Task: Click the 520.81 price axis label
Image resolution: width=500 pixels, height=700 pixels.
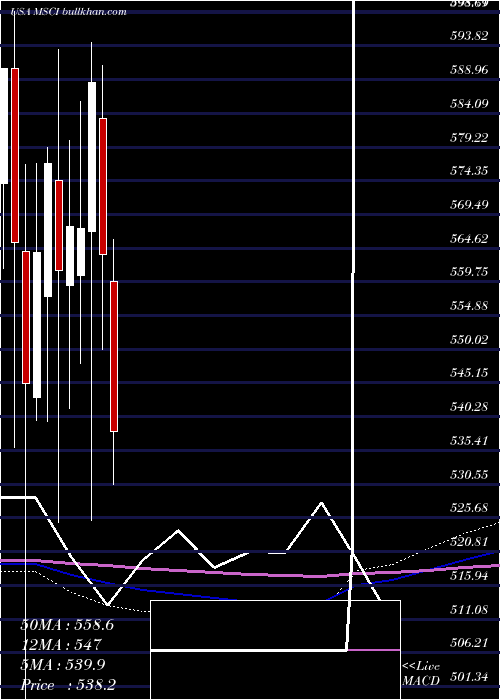Action: coord(468,542)
